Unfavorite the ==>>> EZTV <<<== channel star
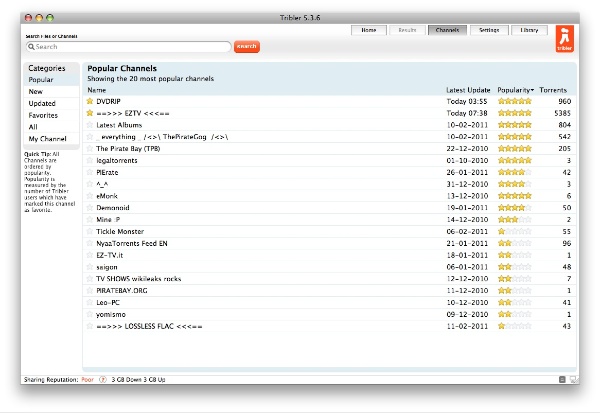This screenshot has width=600, height=413. 90,113
